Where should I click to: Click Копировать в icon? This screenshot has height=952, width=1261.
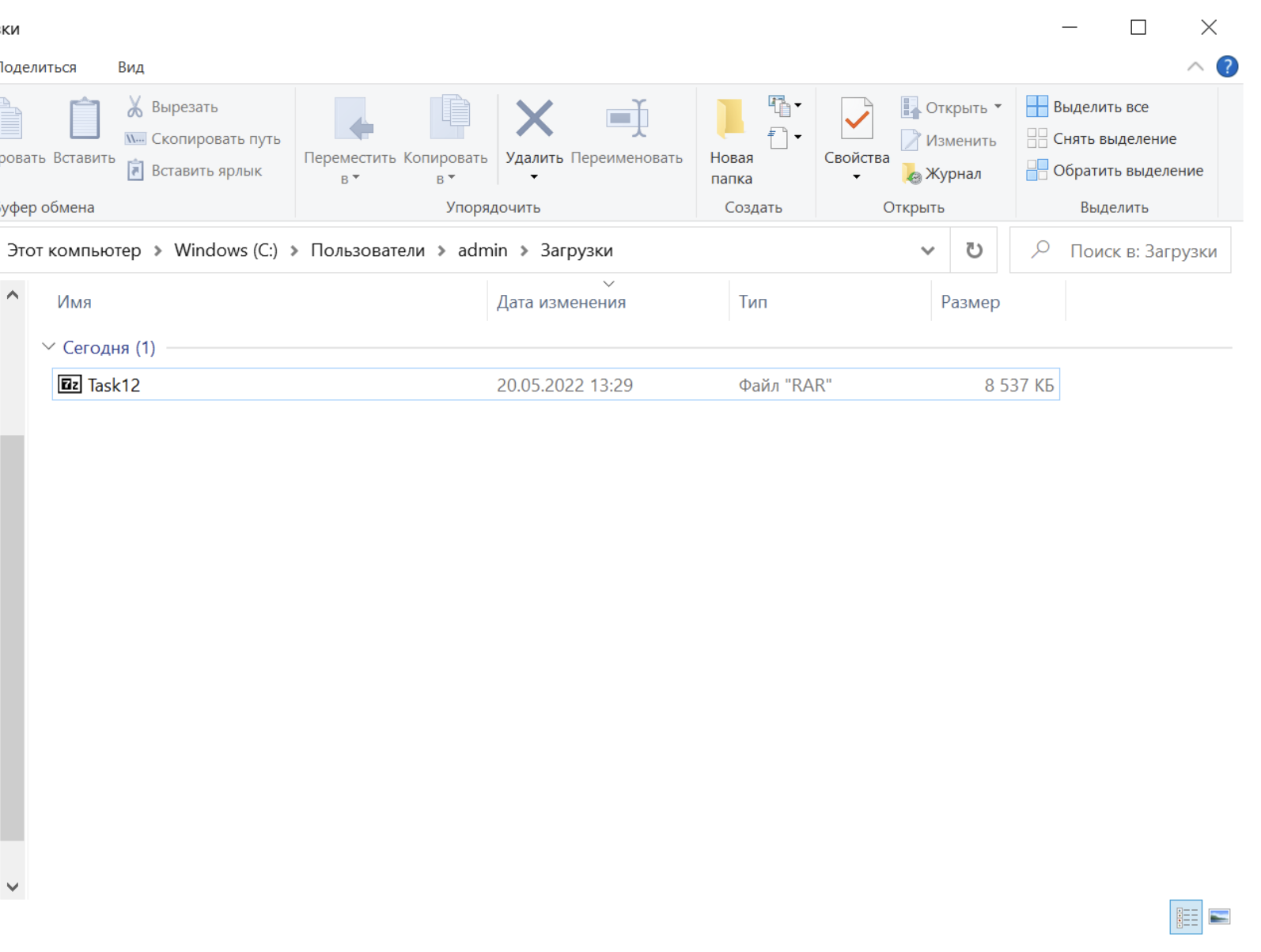click(450, 119)
